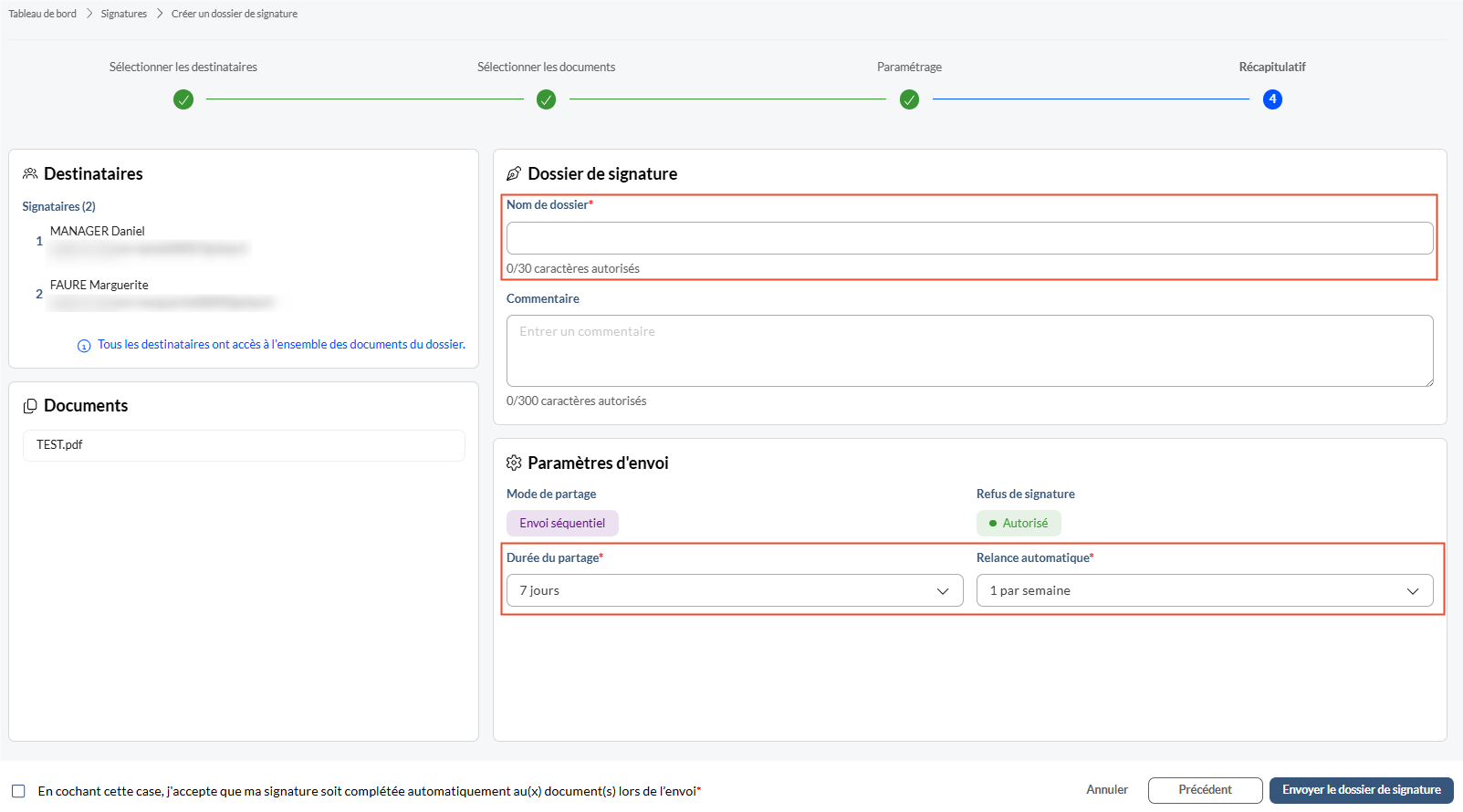Click into the Commentaire text area

pos(969,351)
